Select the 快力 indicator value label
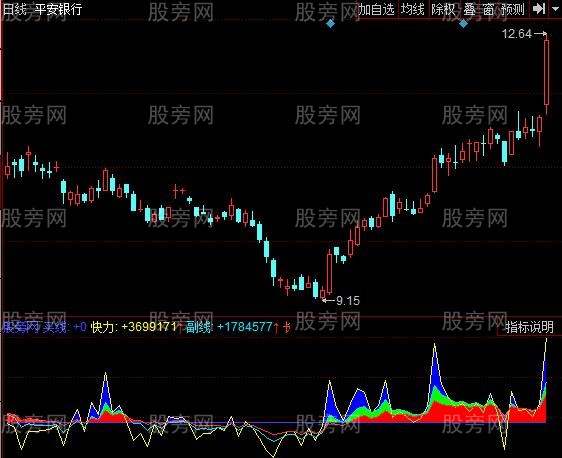This screenshot has height=458, width=562. pyautogui.click(x=134, y=326)
